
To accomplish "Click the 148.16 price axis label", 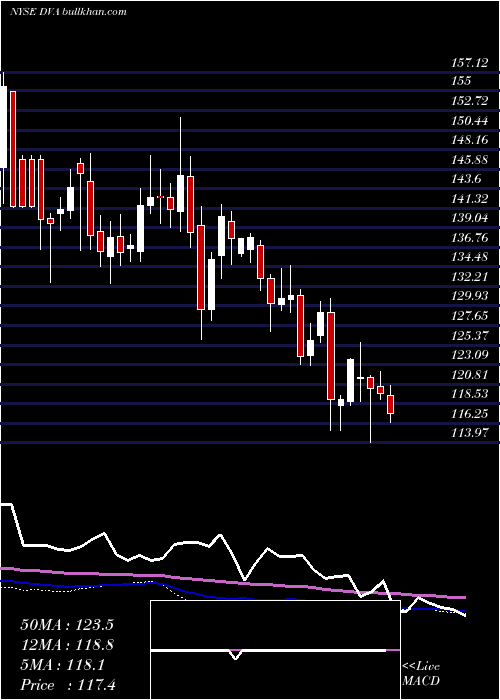I will 469,140.
